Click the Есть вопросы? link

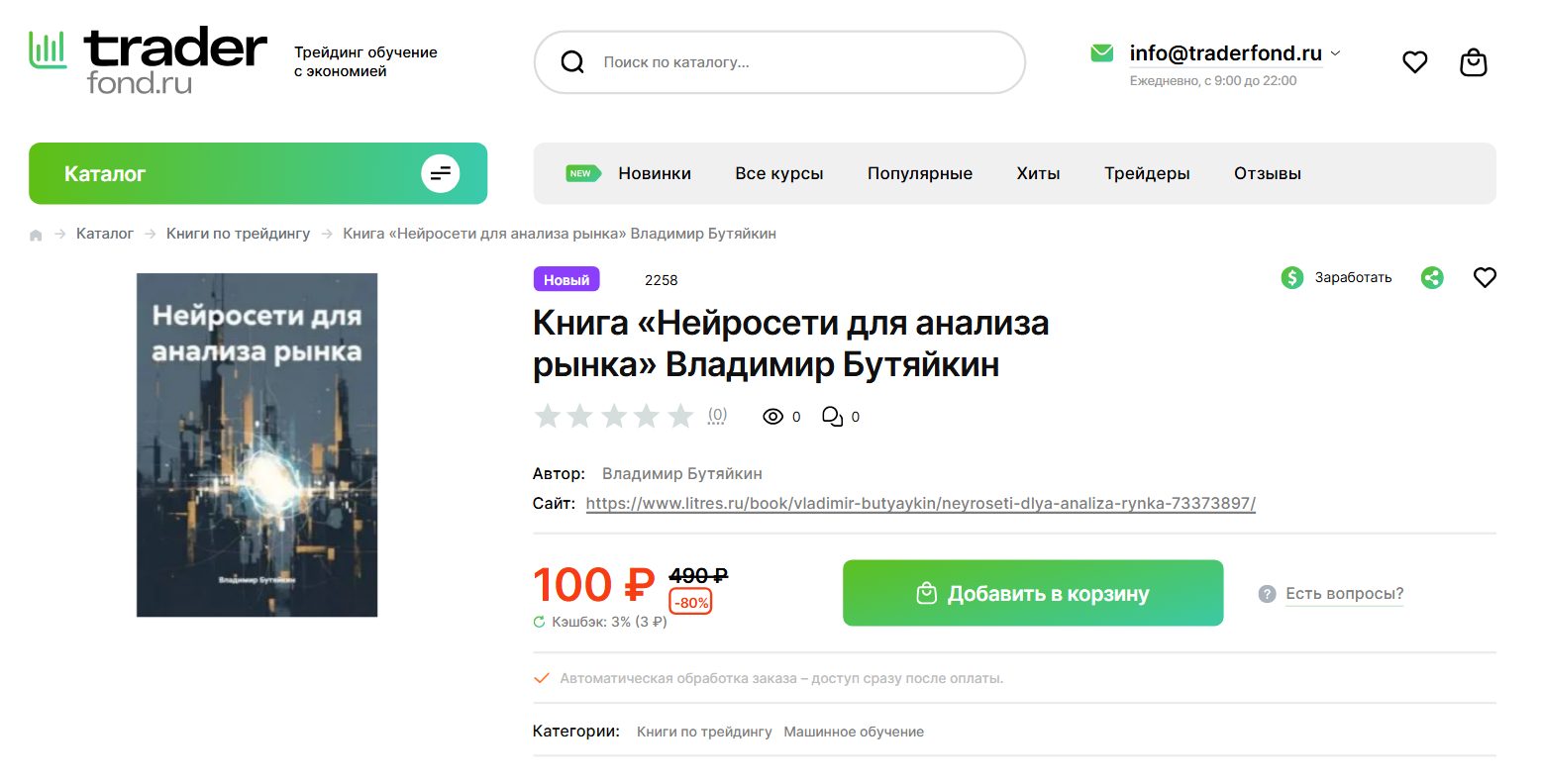[x=1344, y=594]
